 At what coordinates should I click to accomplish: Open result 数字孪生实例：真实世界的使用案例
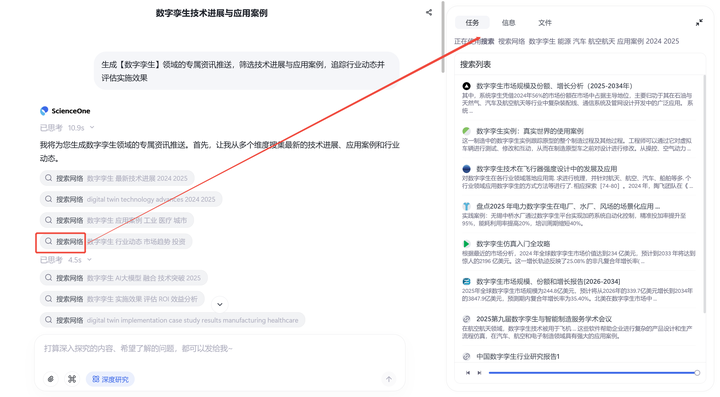coord(530,131)
